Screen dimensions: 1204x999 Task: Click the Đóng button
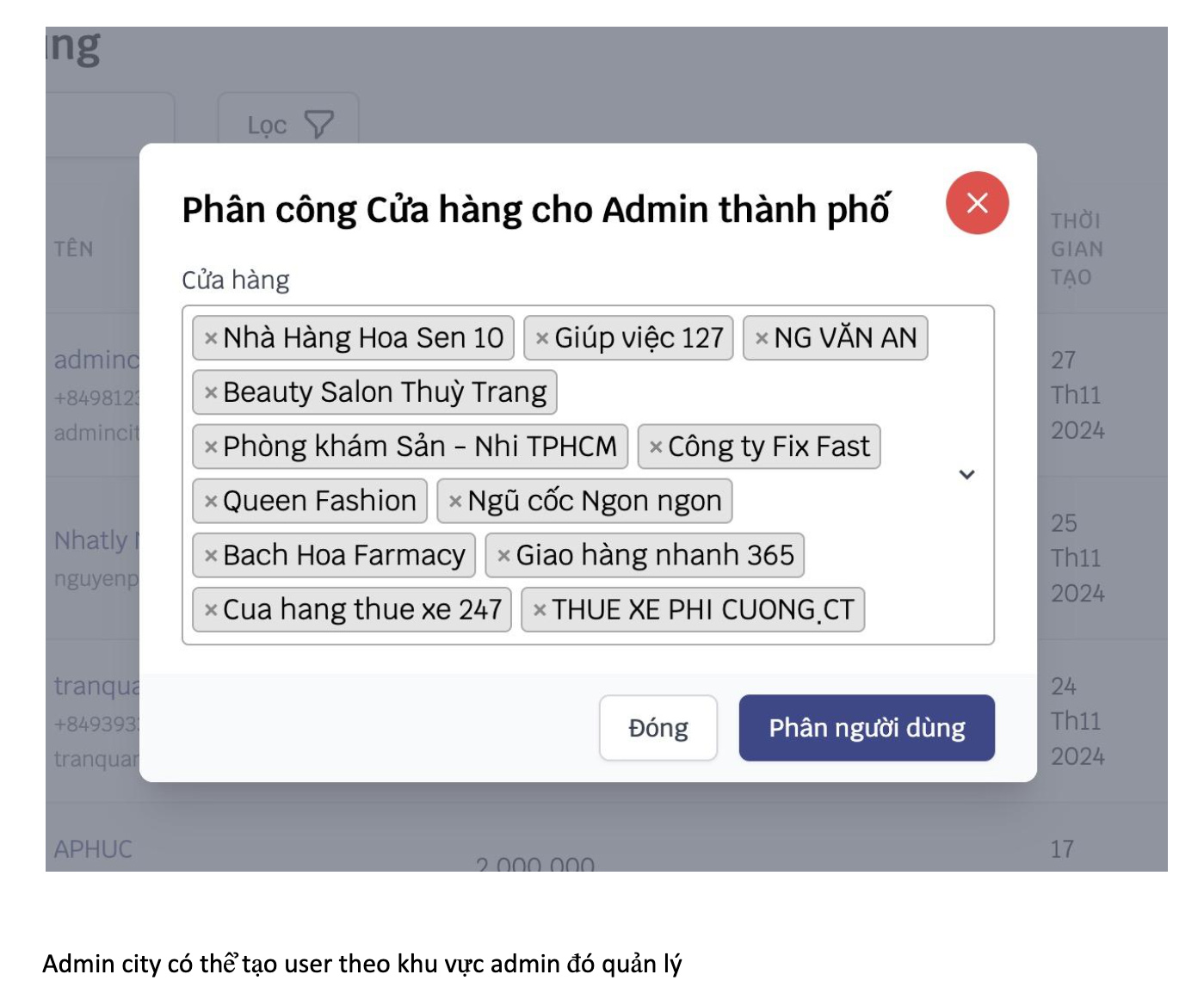[658, 728]
